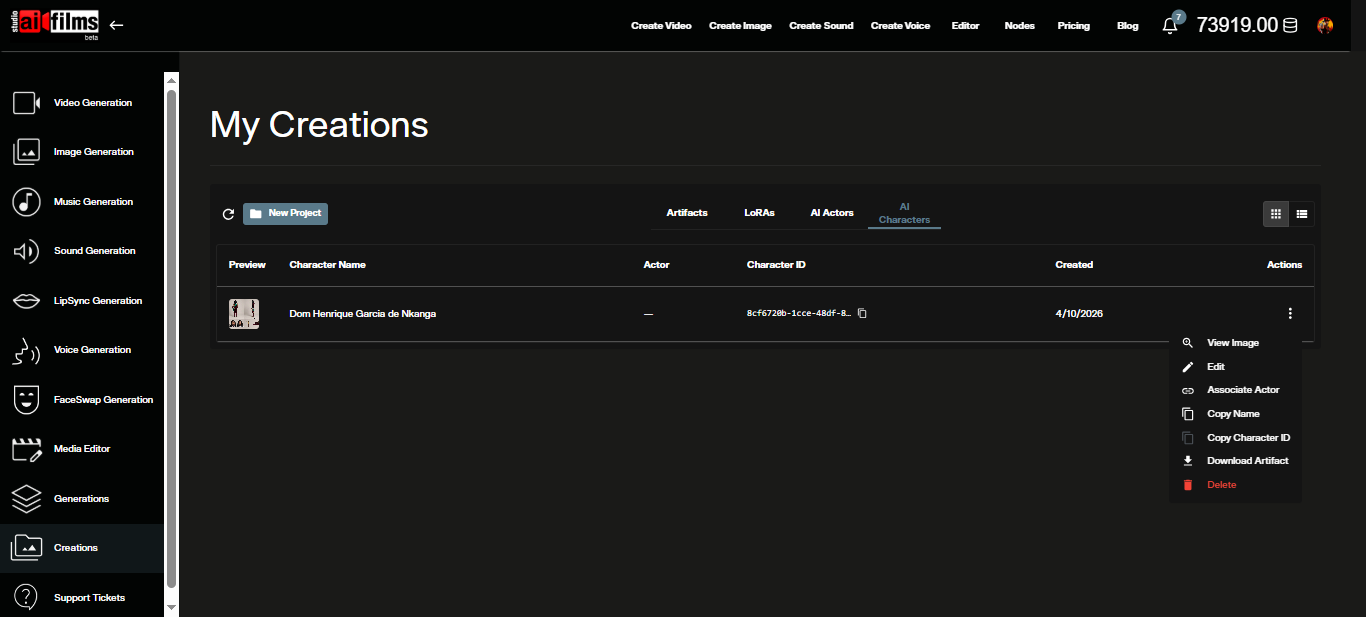Open the Pricing page
This screenshot has height=617, width=1366.
[x=1073, y=25]
